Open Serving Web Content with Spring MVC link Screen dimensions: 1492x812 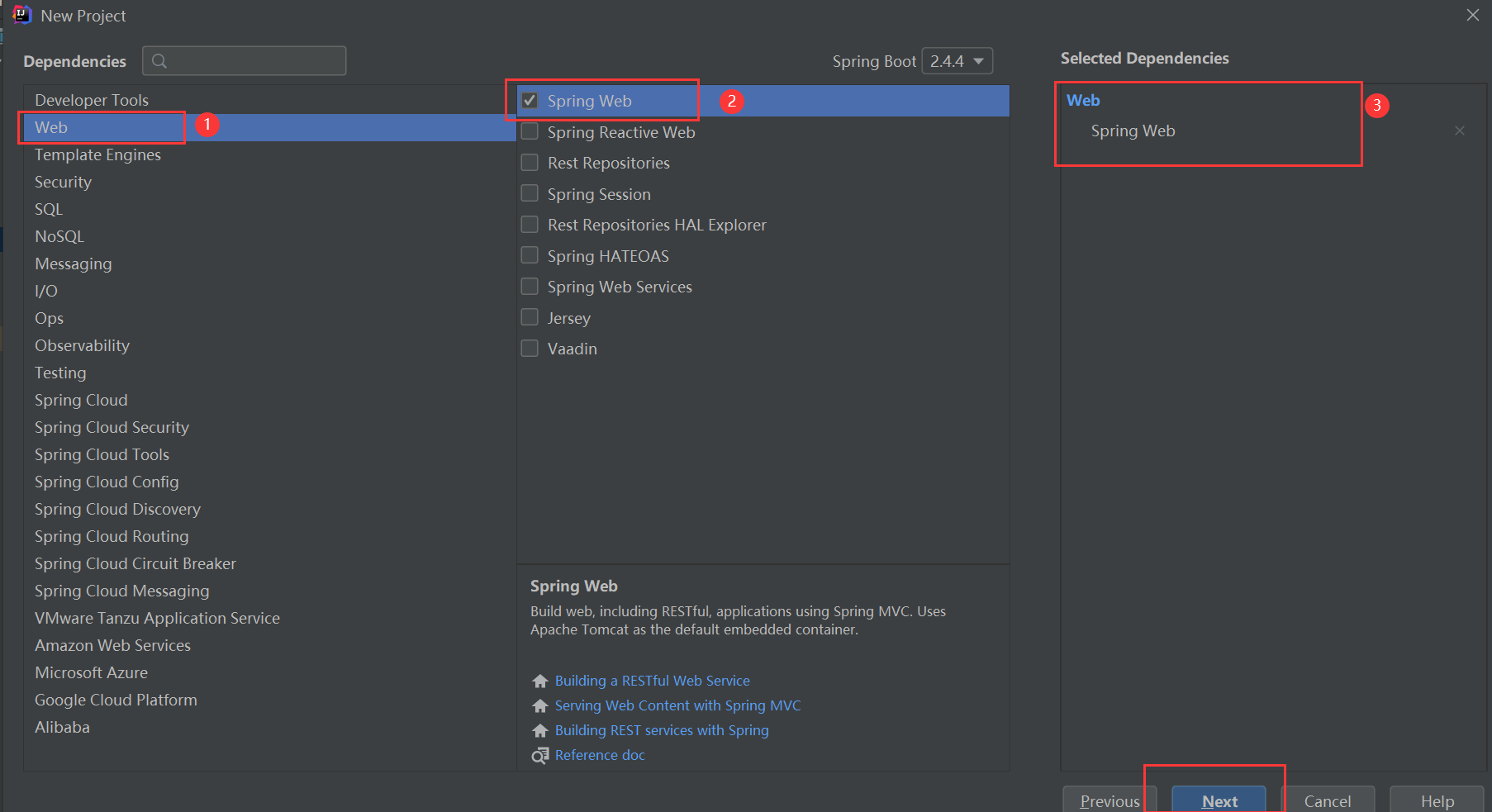coord(678,705)
